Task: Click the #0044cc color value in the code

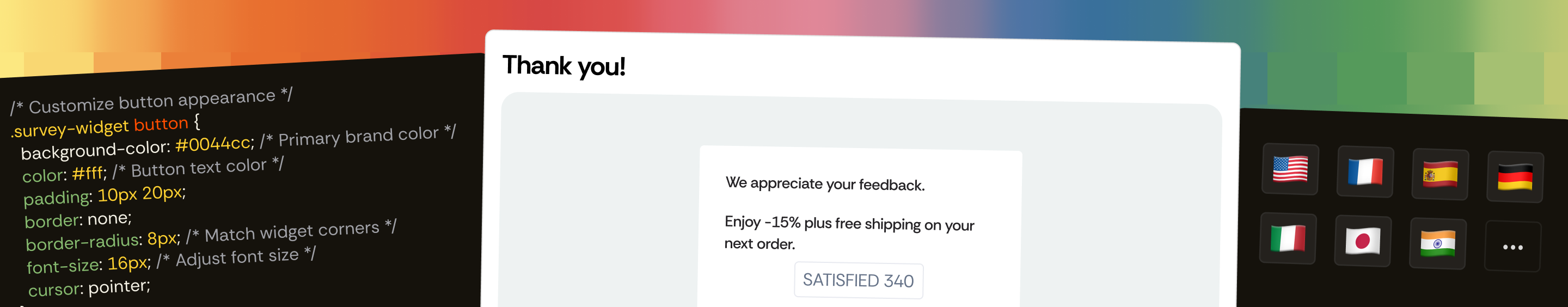Action: click(212, 144)
